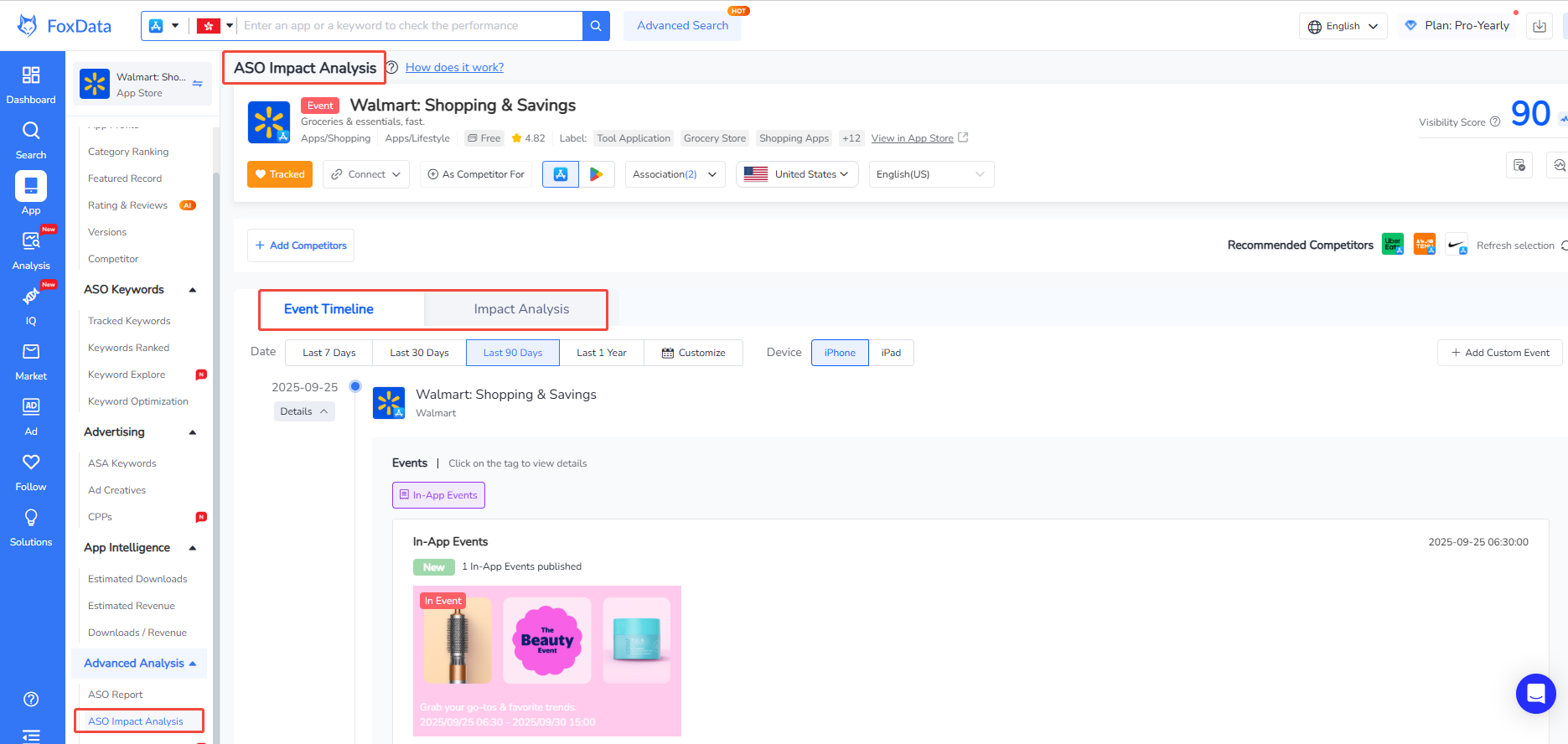Open the chat support bubble
The image size is (1568, 744).
pyautogui.click(x=1535, y=694)
